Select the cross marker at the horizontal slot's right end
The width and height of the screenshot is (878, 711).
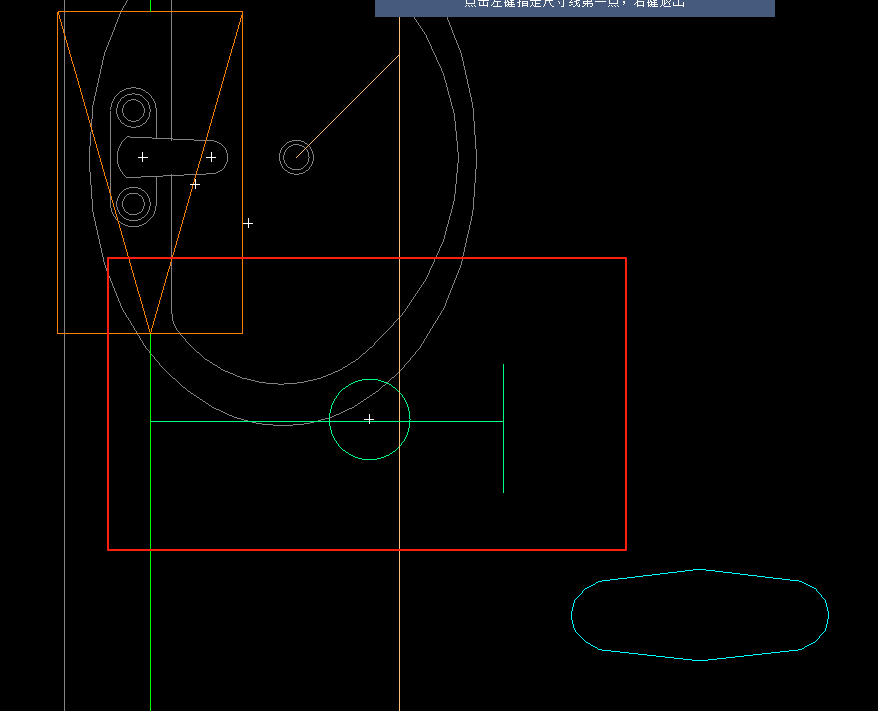[x=211, y=157]
